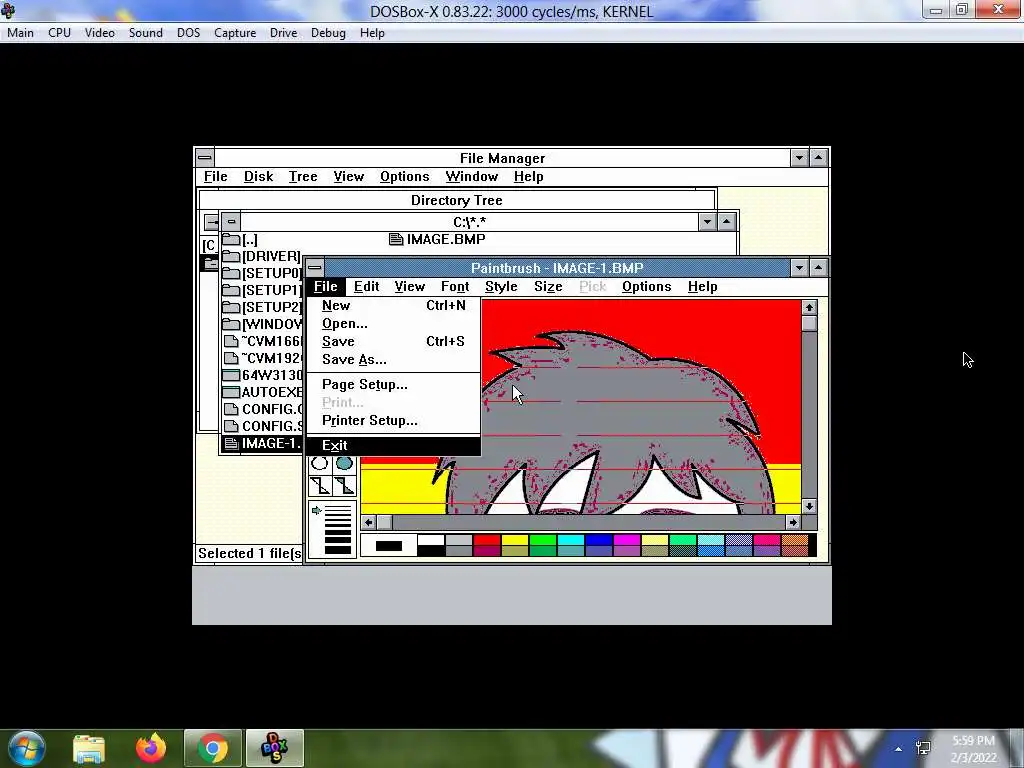Choose Exit from Paintbrush File menu

point(394,445)
